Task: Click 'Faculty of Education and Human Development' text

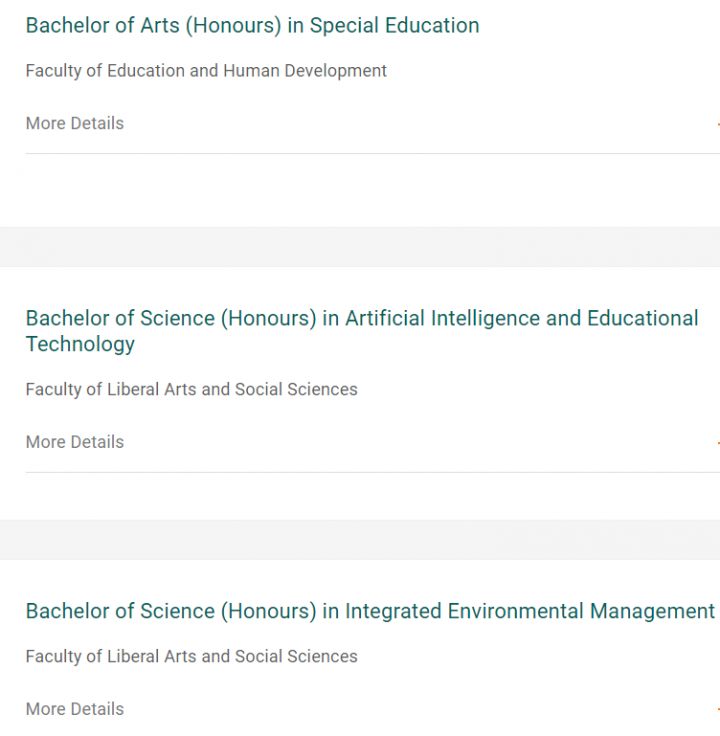Action: pyautogui.click(x=206, y=71)
